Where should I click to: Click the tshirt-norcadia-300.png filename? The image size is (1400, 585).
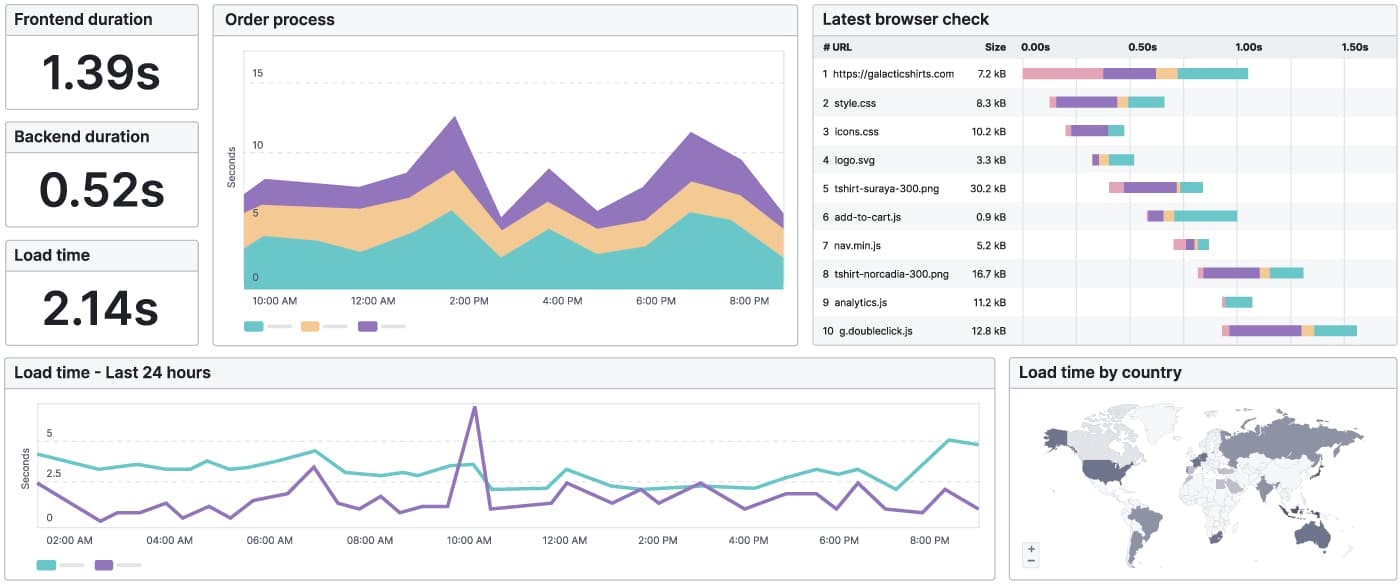tap(892, 273)
